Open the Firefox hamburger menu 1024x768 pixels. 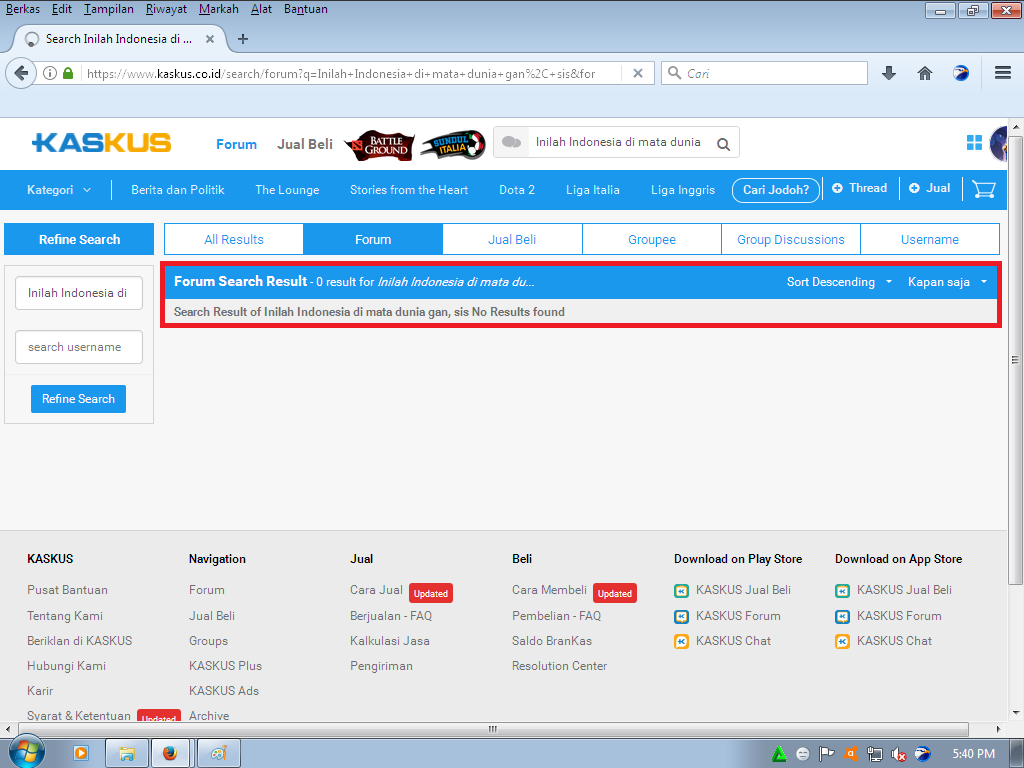(1002, 73)
